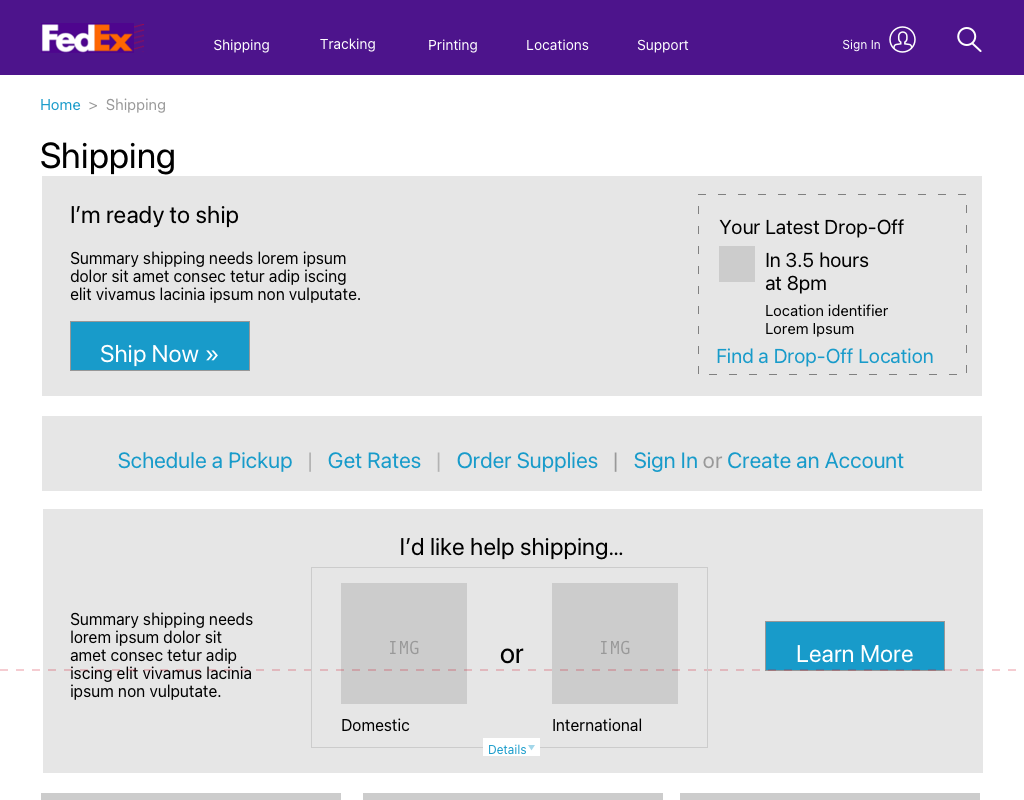Open Schedule a Pickup link

(205, 460)
